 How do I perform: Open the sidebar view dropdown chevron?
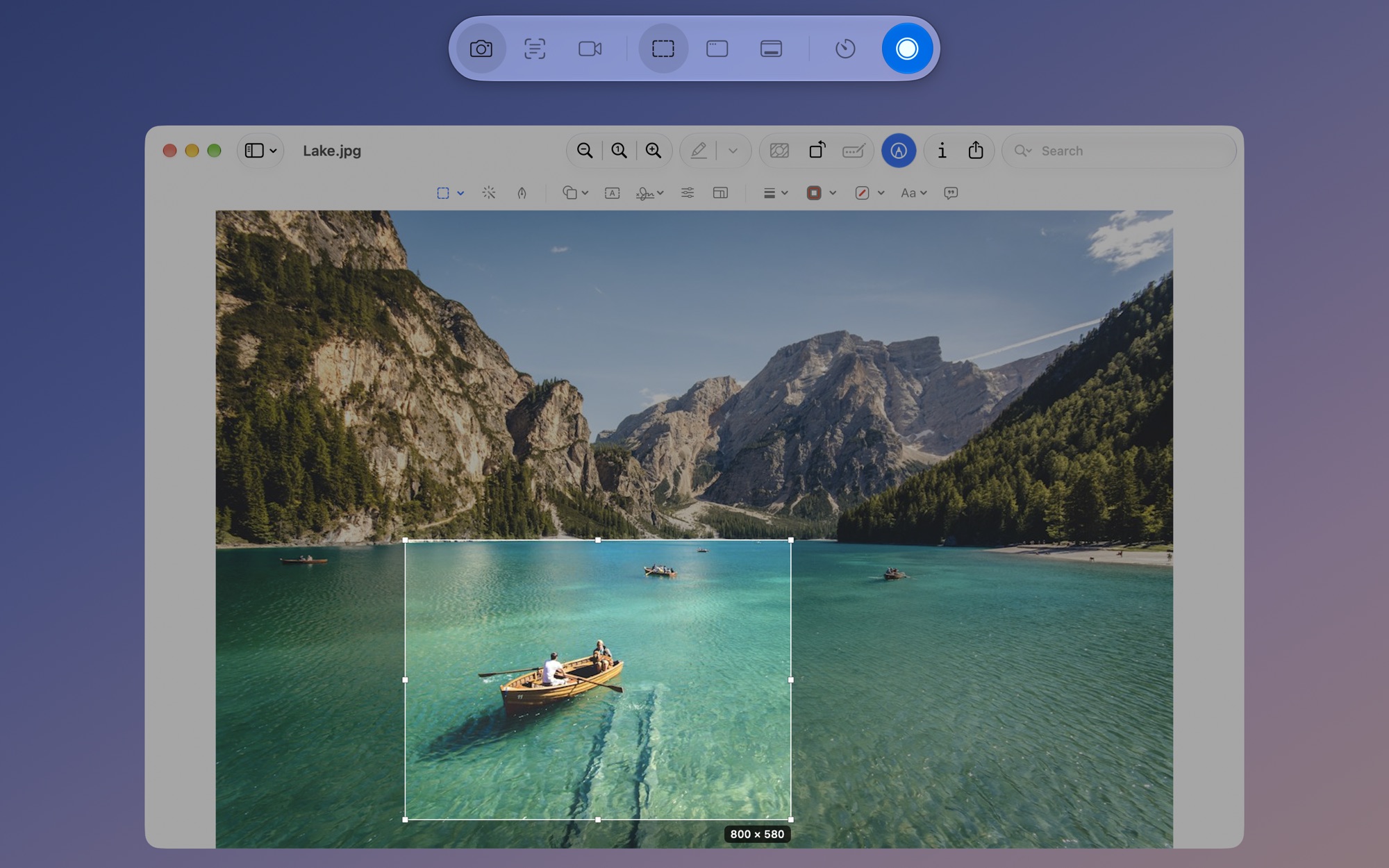274,151
